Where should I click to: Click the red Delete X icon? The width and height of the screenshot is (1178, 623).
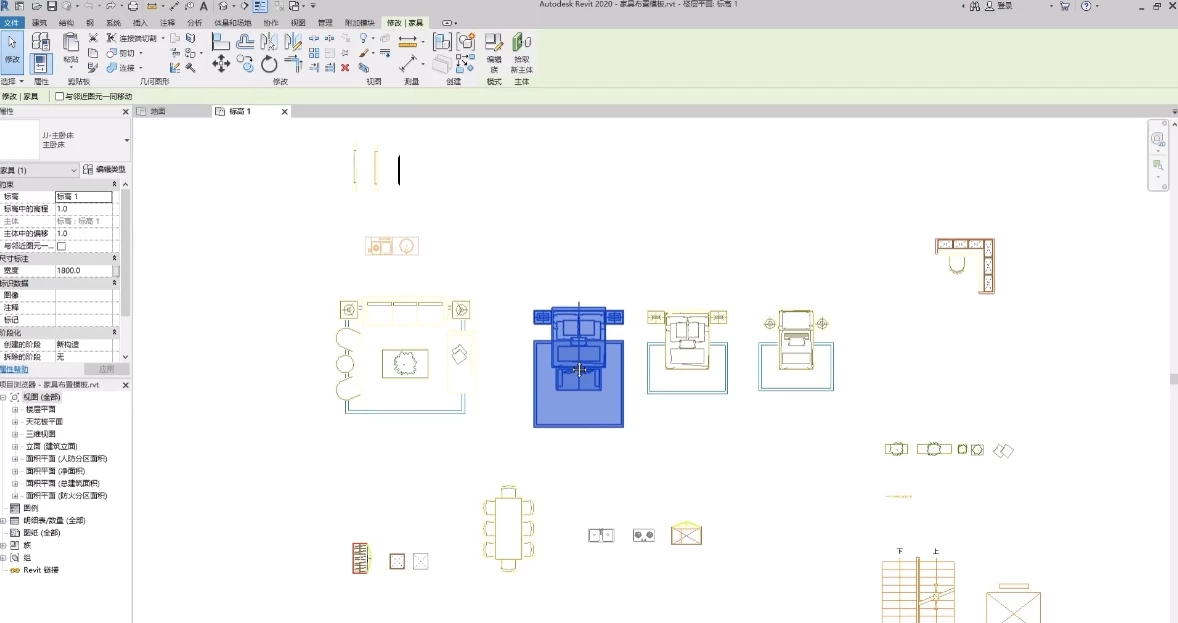tap(345, 67)
